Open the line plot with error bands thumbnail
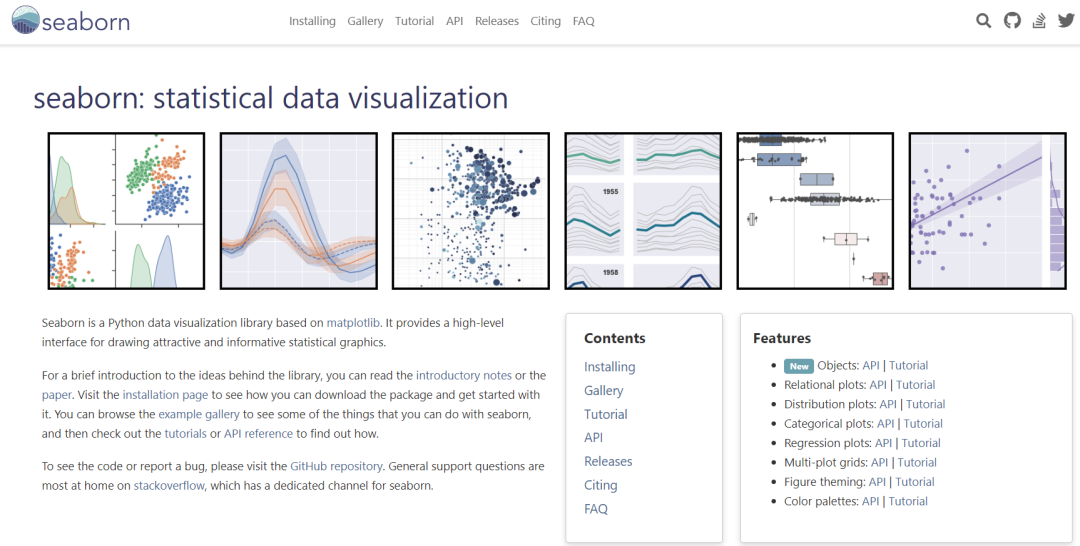 299,211
